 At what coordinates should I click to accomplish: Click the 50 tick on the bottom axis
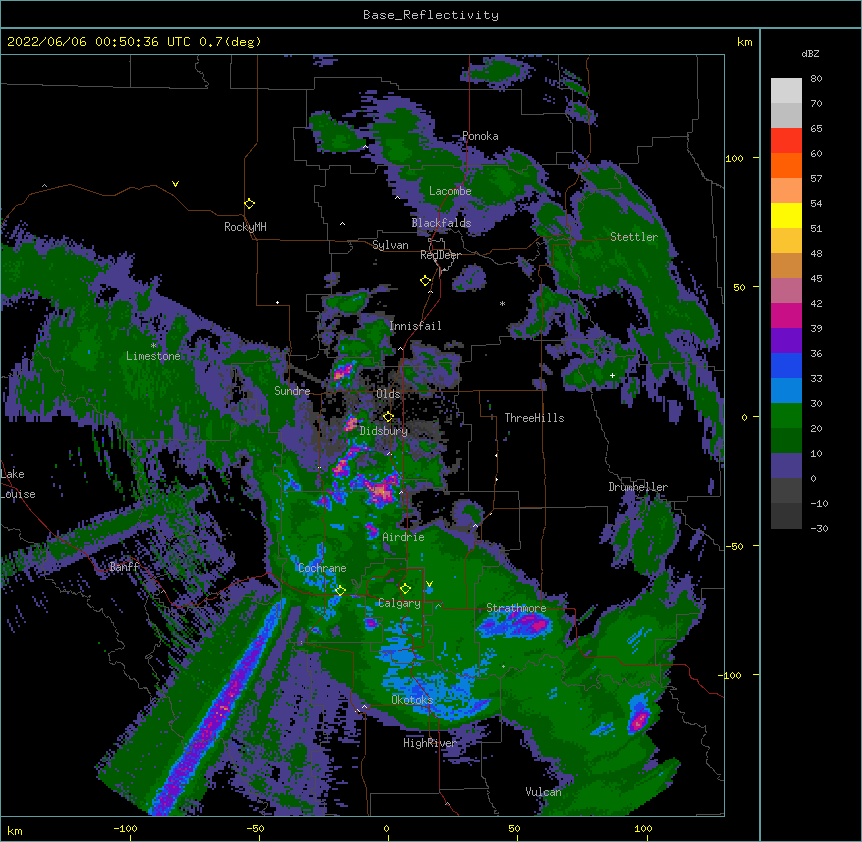514,828
